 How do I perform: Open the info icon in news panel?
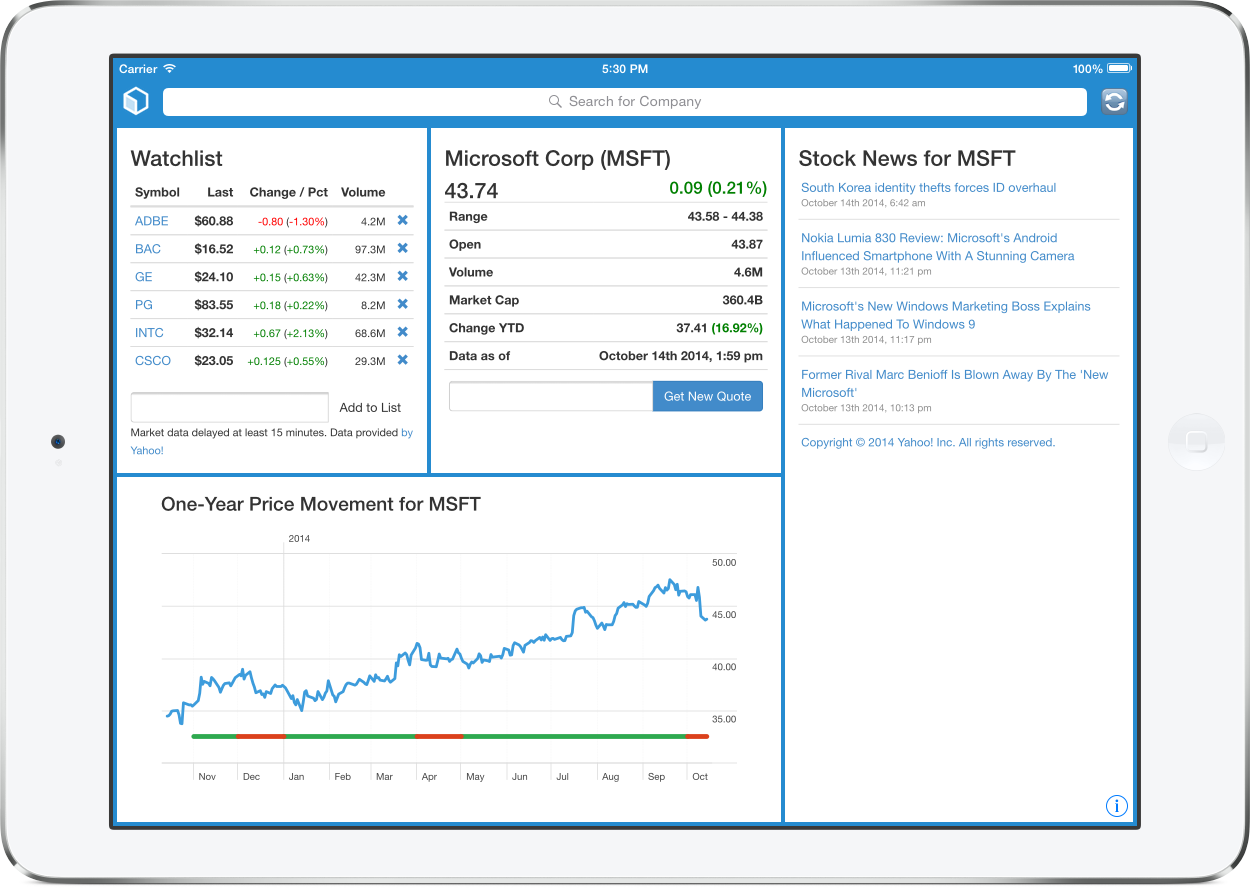1117,806
